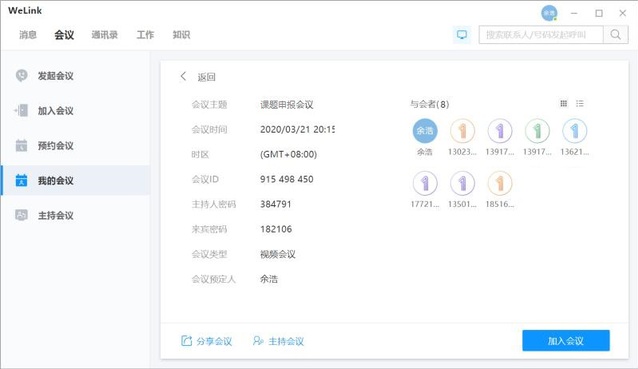Switch attendees to grid view
Screen dimensions: 638x369
564,104
